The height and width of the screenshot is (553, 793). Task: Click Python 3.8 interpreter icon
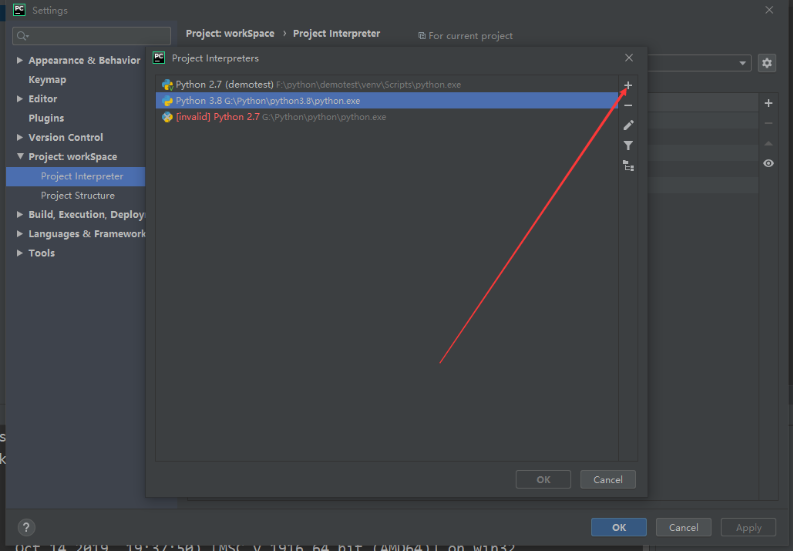click(167, 101)
